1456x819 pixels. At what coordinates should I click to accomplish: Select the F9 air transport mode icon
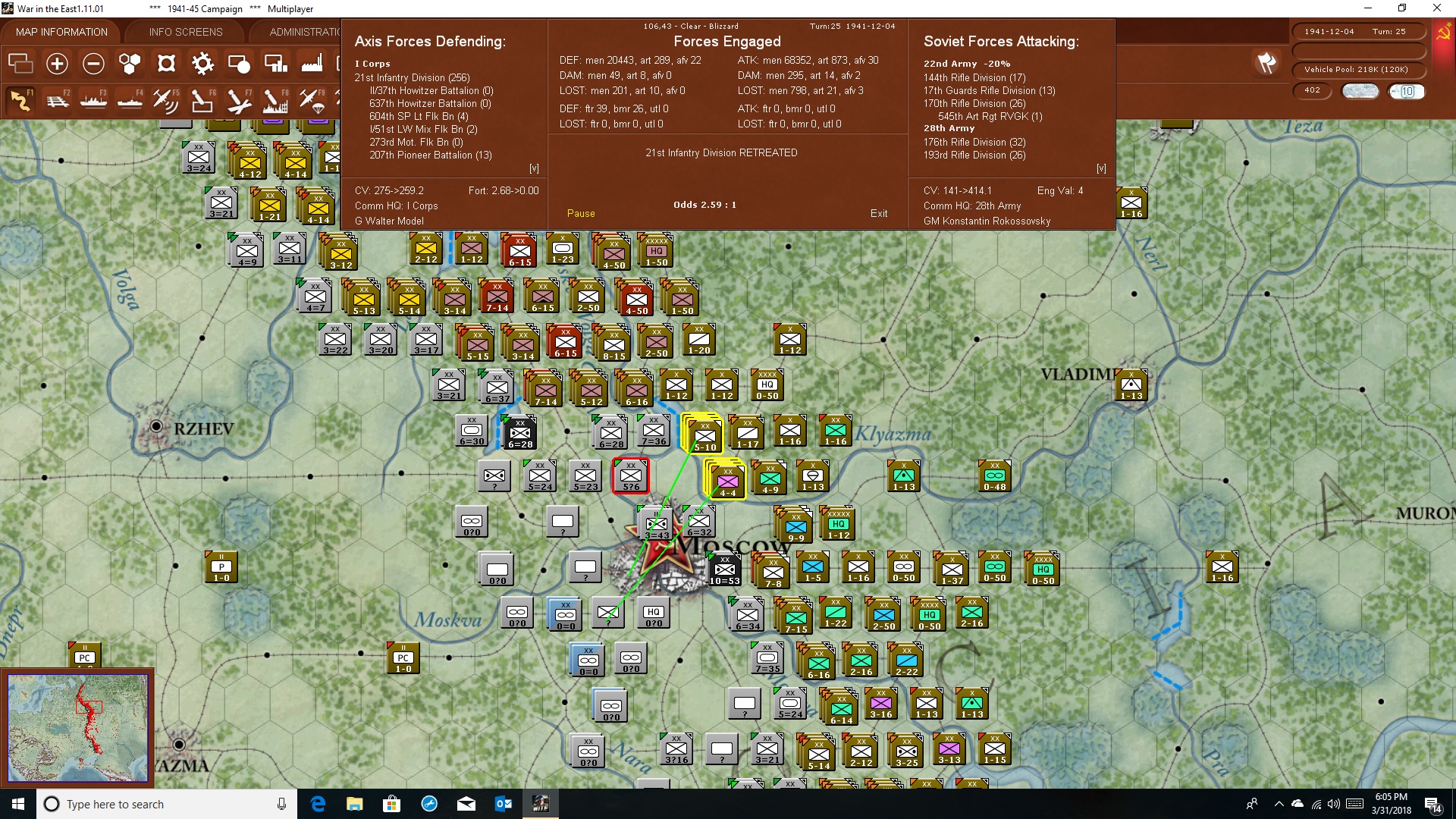[312, 100]
